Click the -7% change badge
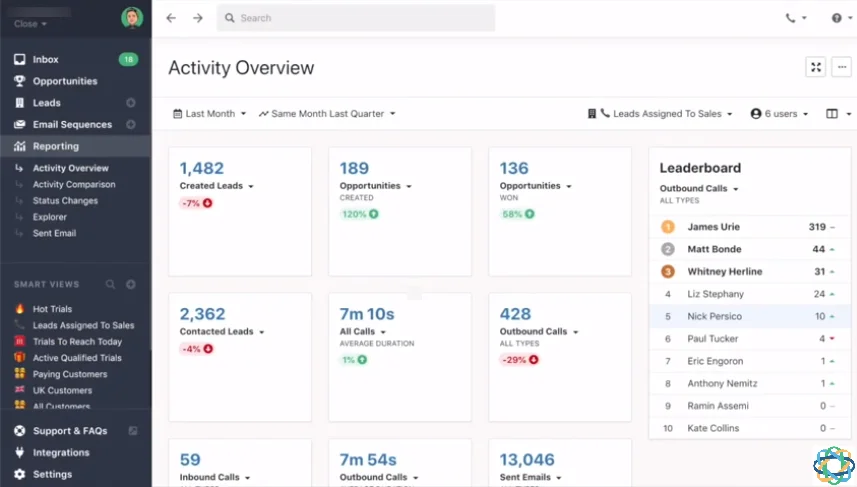The width and height of the screenshot is (857, 487). (x=197, y=203)
